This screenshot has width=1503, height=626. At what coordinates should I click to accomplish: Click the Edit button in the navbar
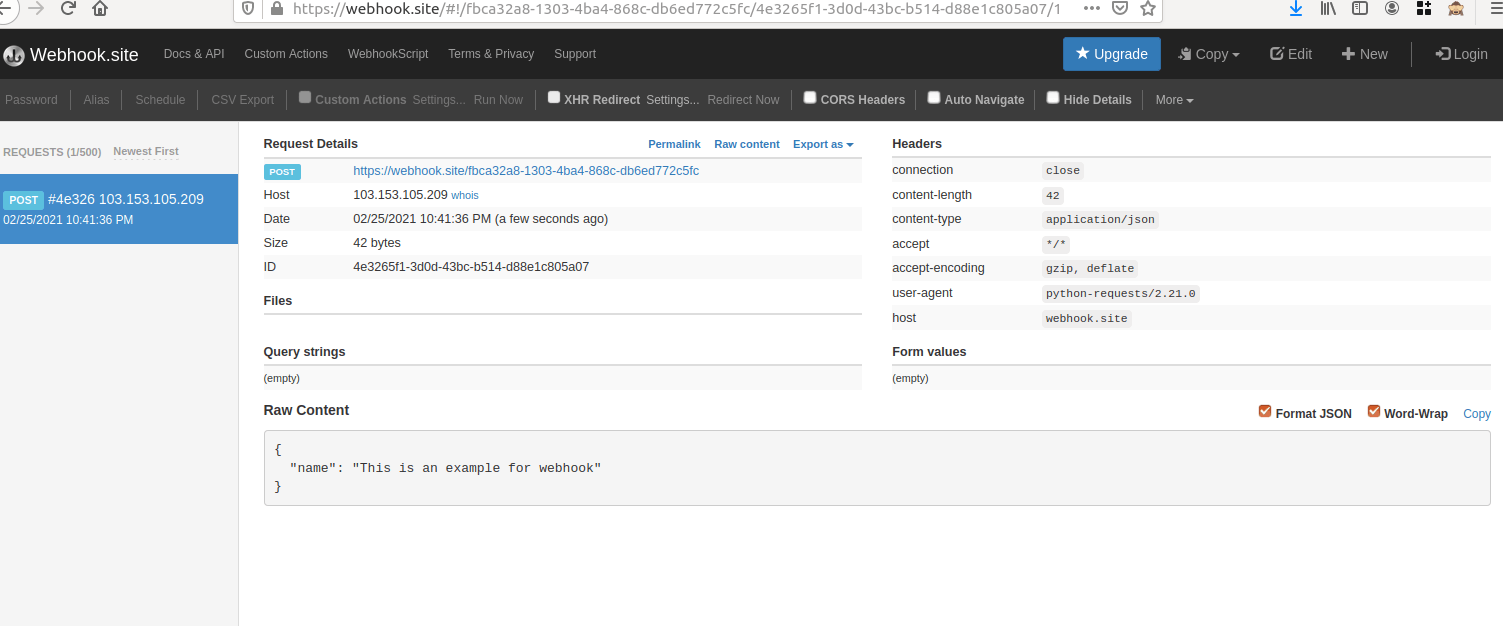click(1291, 54)
